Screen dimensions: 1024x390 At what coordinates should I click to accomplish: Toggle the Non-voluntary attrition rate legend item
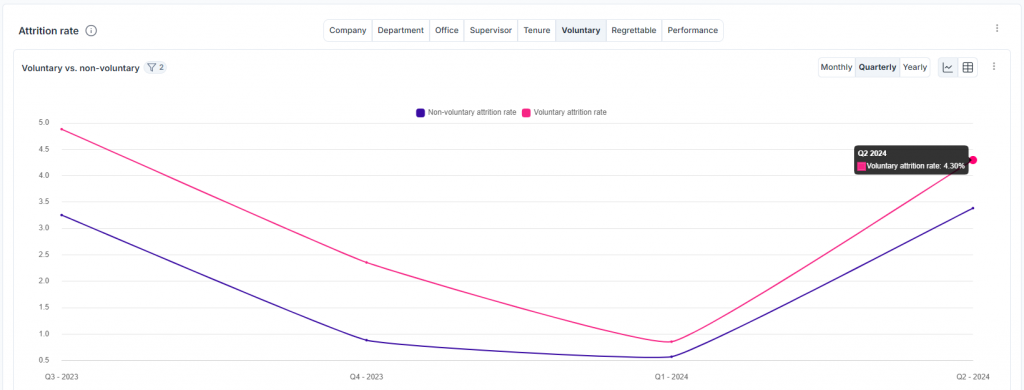click(x=466, y=112)
